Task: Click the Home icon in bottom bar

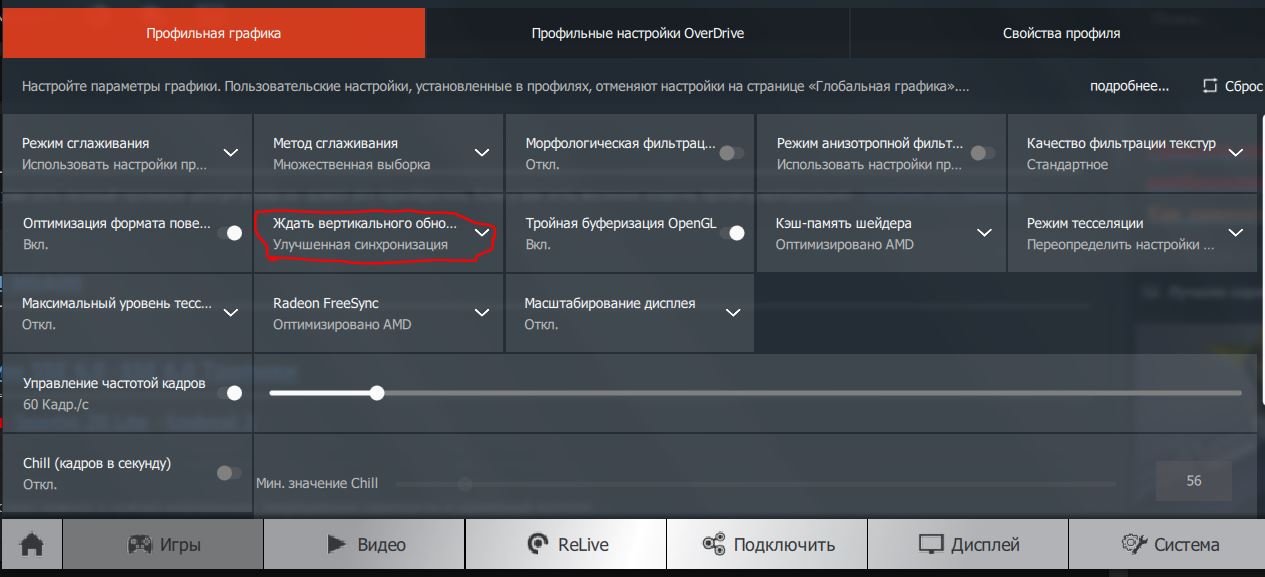Action: 32,545
